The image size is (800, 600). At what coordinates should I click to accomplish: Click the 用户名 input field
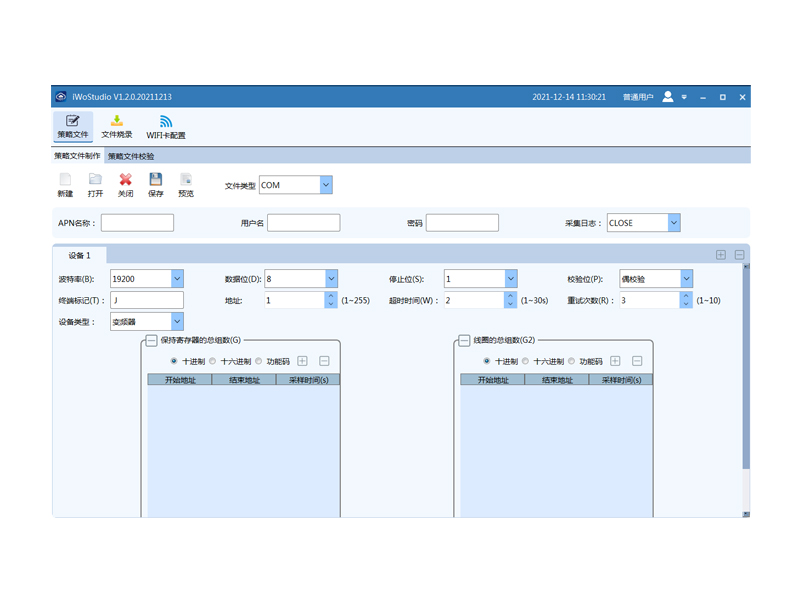coord(304,222)
